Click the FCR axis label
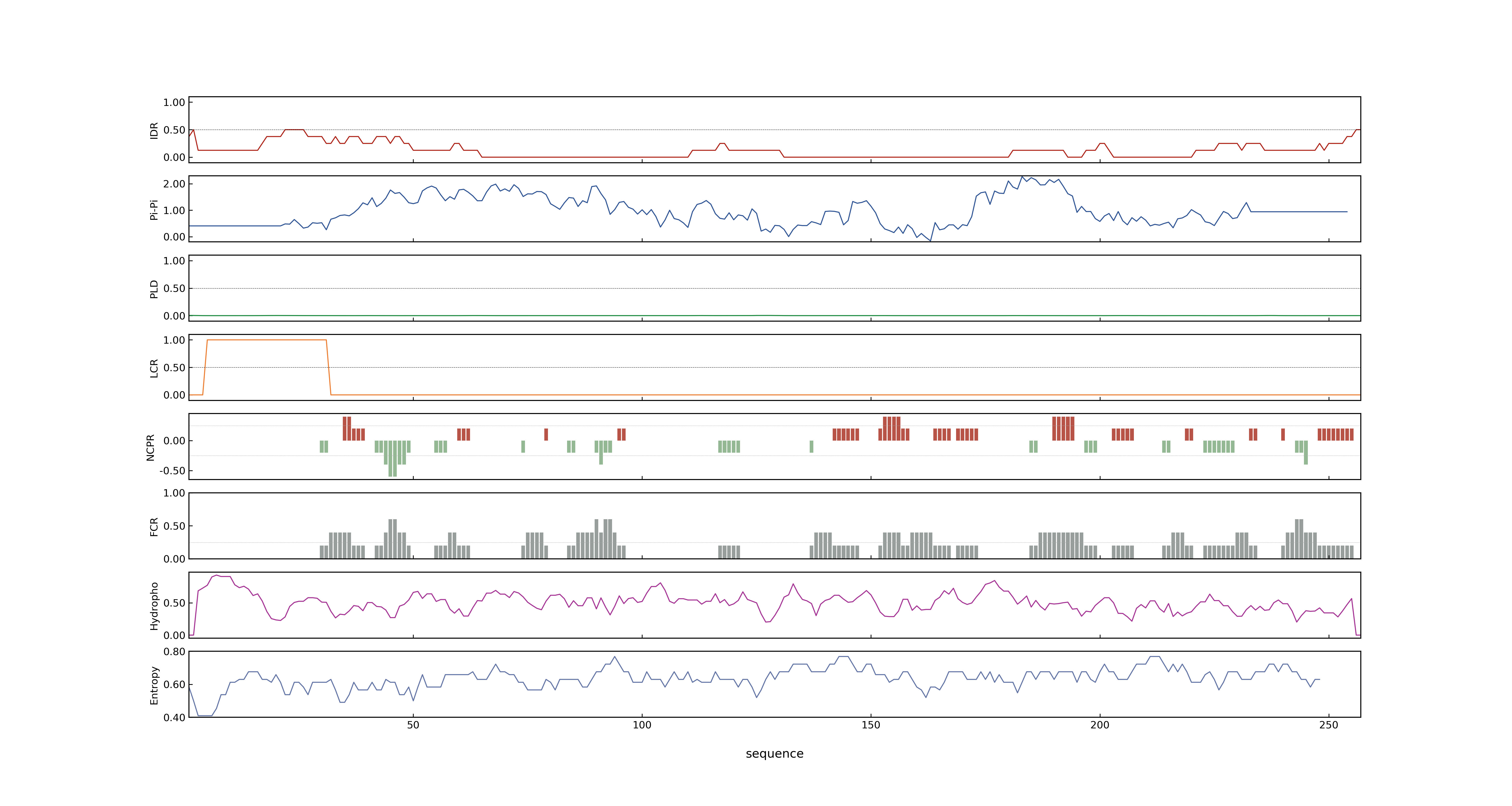Viewport: 1512px width, 806px height. pos(154,526)
